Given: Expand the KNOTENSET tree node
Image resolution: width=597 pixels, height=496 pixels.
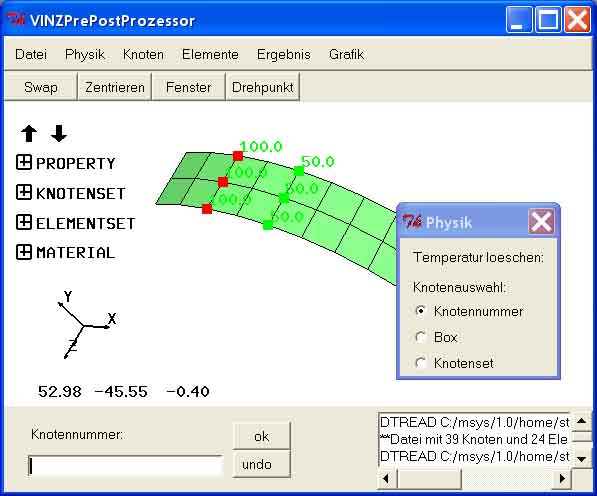Looking at the screenshot, I should tap(24, 192).
